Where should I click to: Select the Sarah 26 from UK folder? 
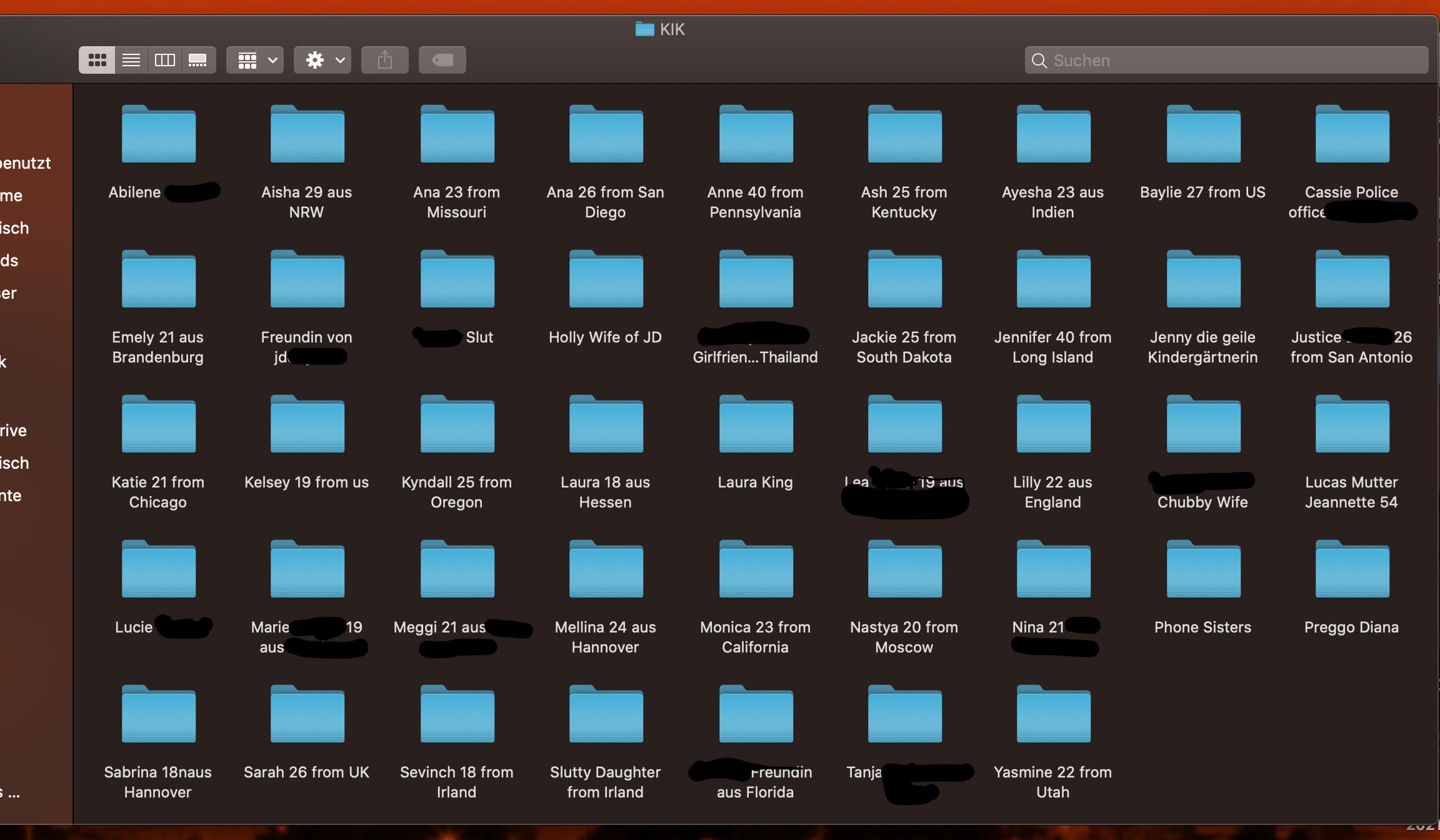[x=307, y=714]
